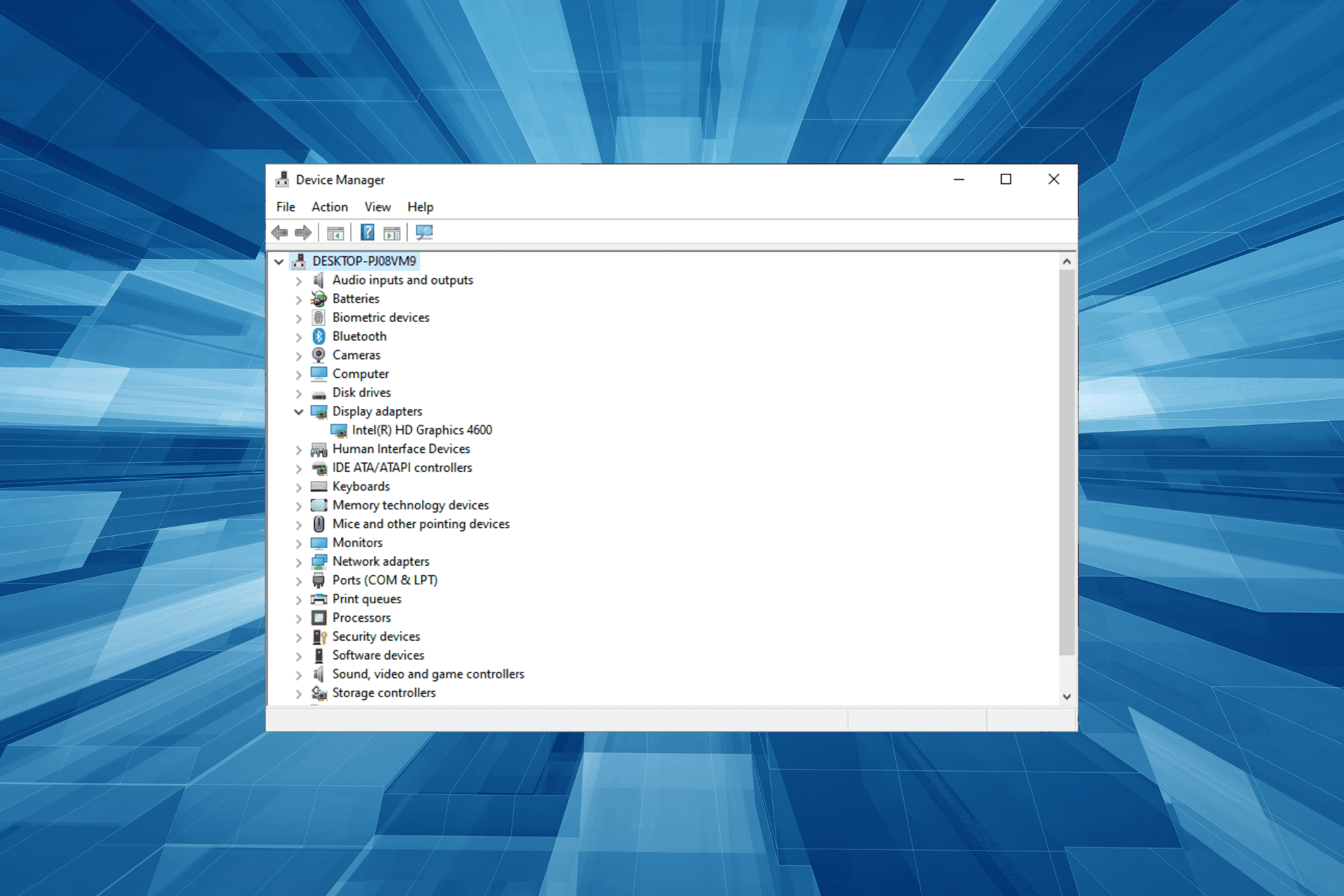Click Scan for hardware changes monitor icon
Viewport: 1344px width, 896px height.
click(x=424, y=232)
